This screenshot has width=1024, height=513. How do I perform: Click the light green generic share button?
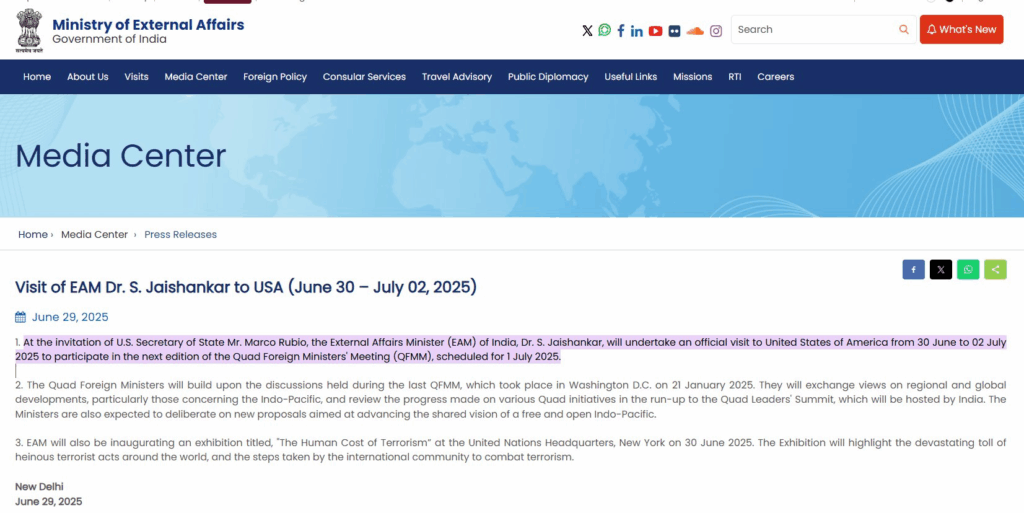(x=995, y=269)
